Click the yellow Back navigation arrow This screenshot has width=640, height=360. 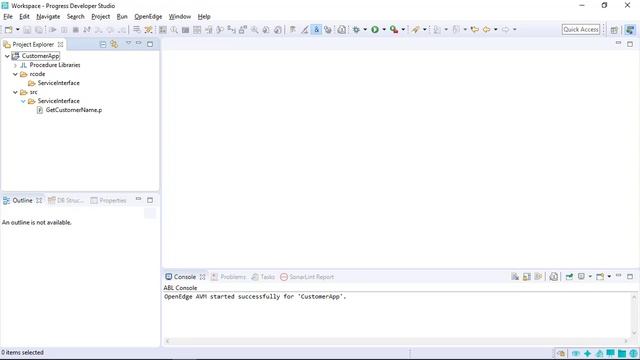pos(487,30)
